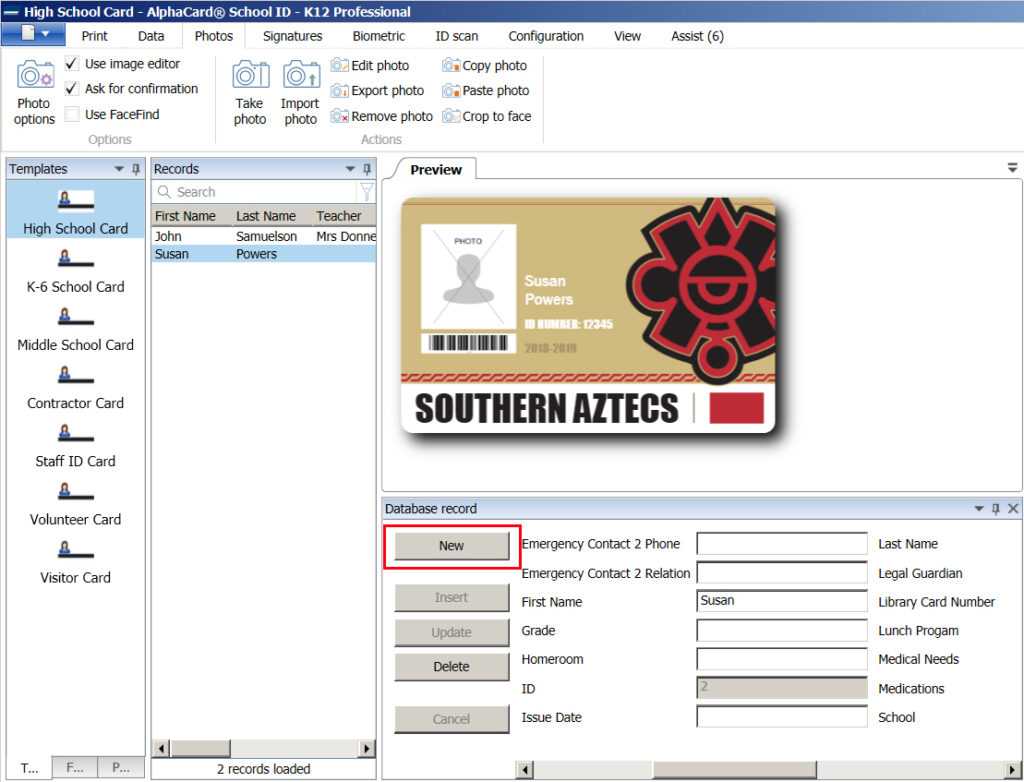Viewport: 1024px width, 782px height.
Task: Disable Use image editor
Action: click(70, 63)
